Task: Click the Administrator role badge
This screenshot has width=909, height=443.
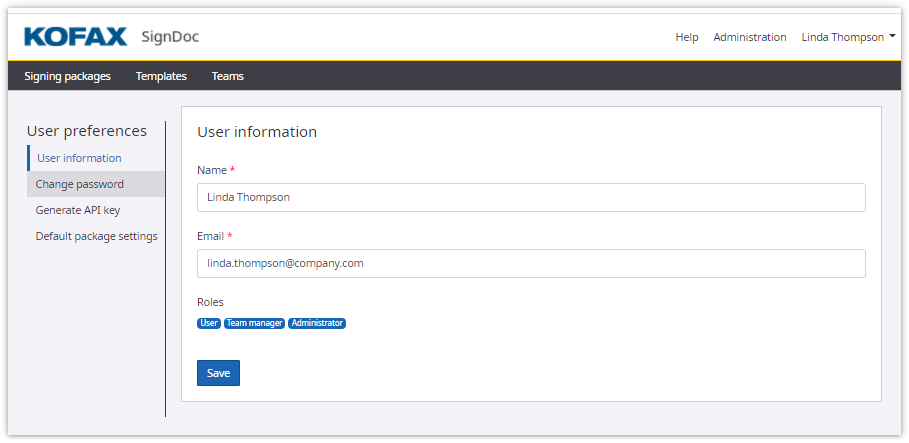Action: pos(317,323)
